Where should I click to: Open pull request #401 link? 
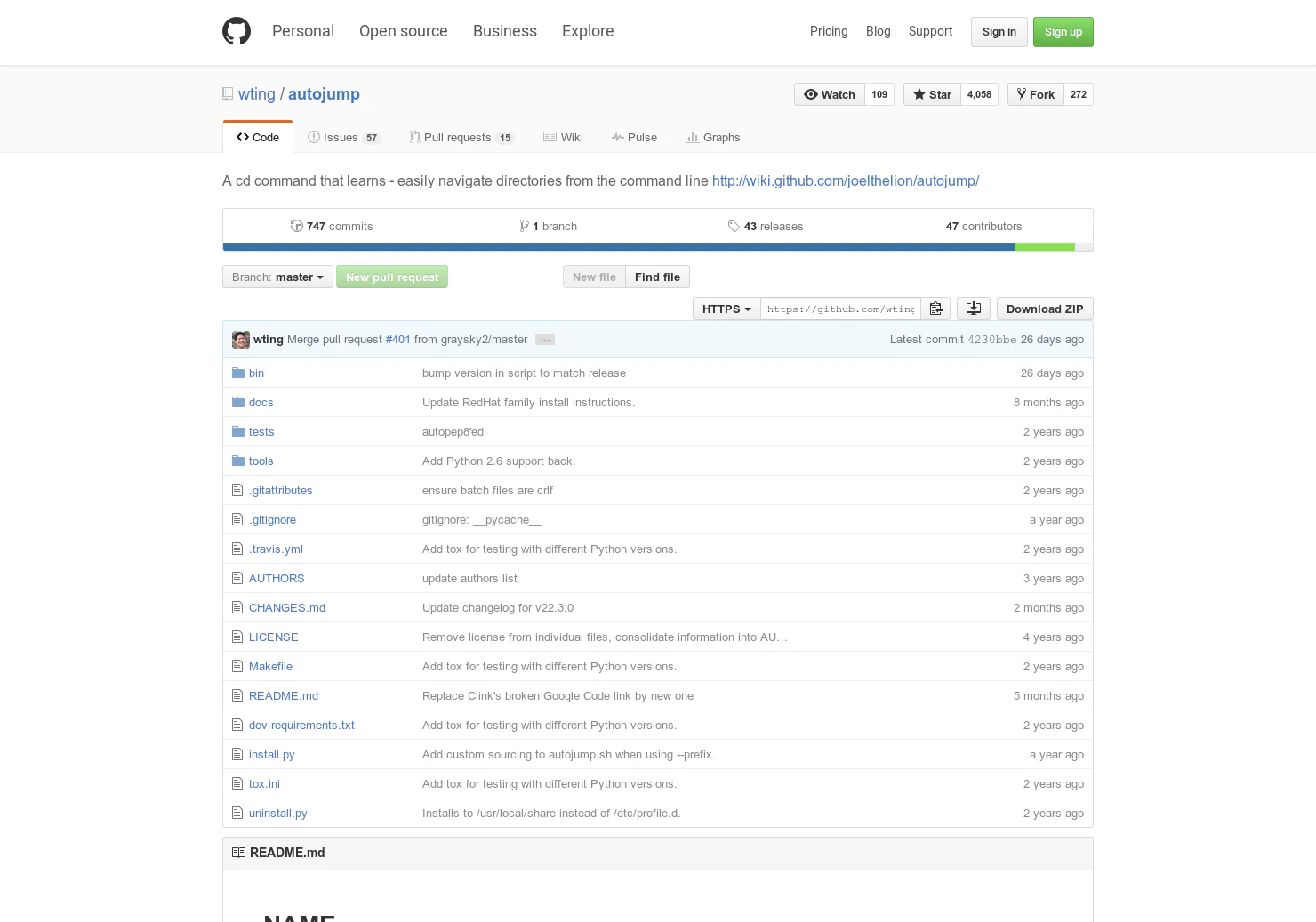coord(397,340)
